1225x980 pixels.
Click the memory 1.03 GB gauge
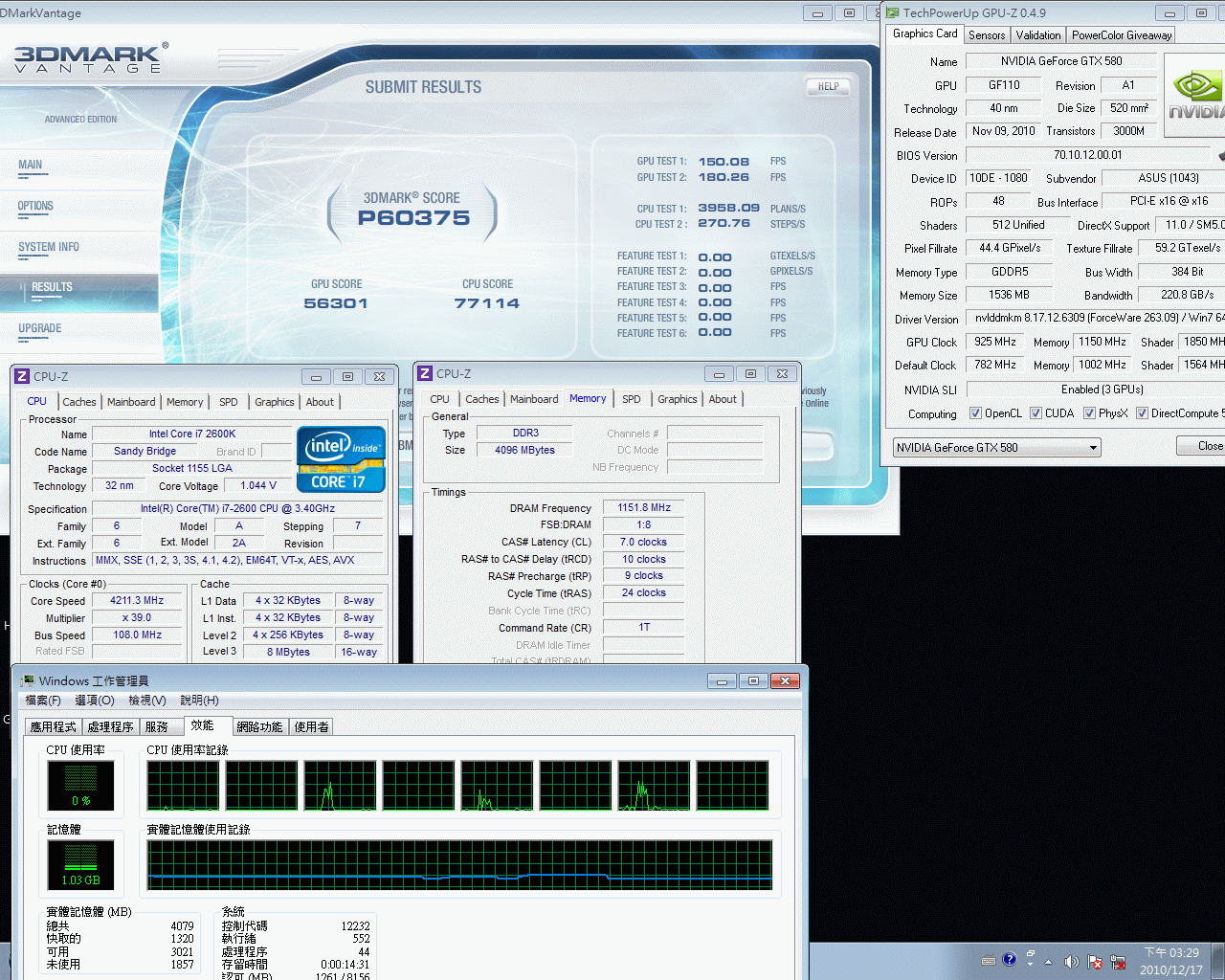pos(80,864)
